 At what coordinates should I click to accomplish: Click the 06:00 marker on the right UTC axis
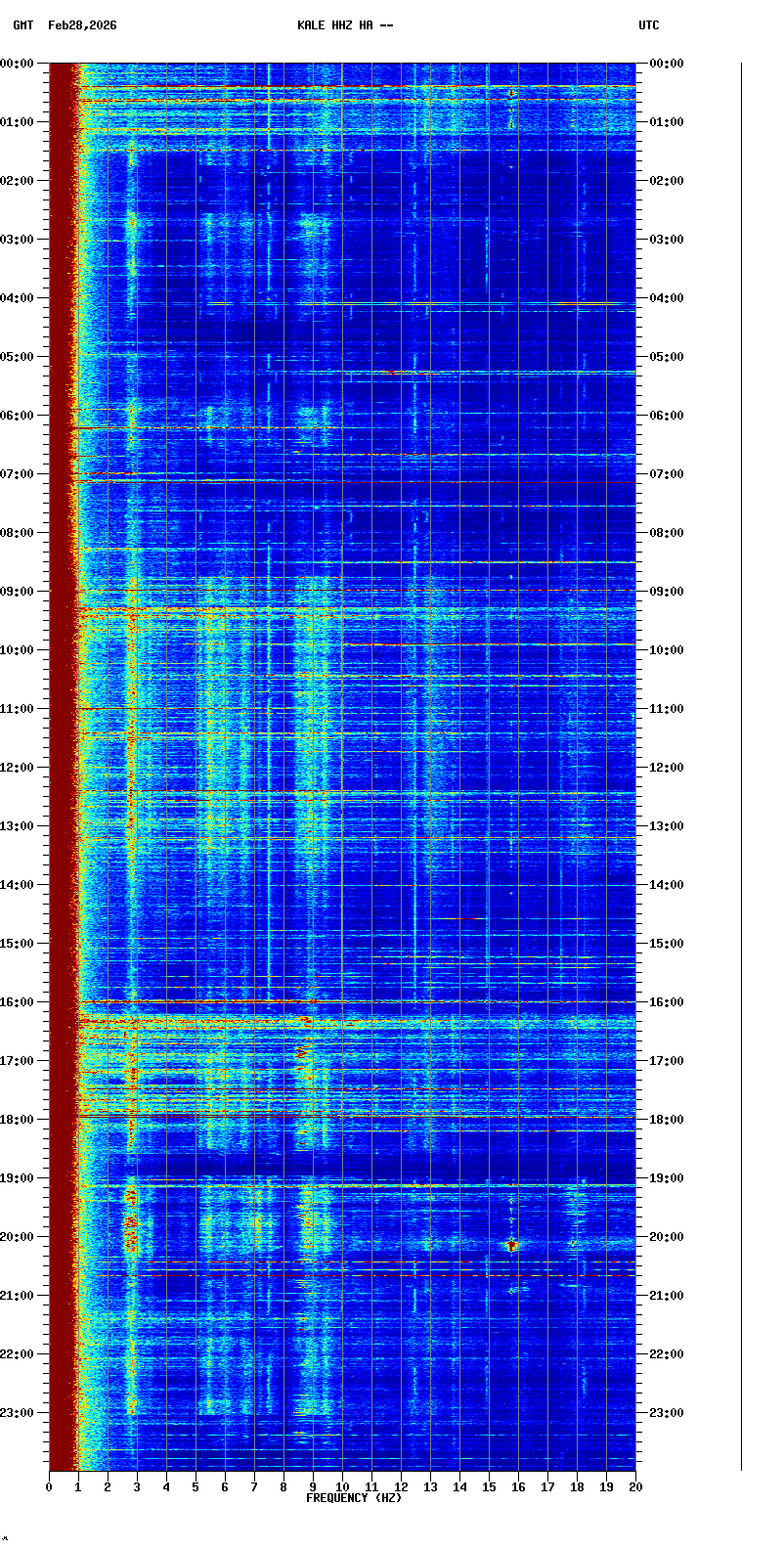(x=668, y=416)
